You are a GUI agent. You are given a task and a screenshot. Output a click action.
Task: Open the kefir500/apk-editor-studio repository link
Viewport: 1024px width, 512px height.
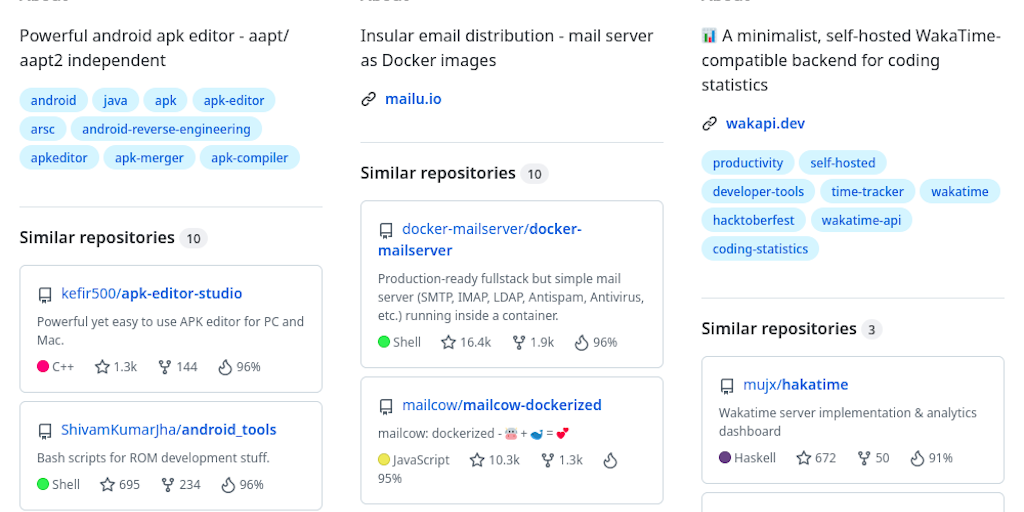[151, 294]
